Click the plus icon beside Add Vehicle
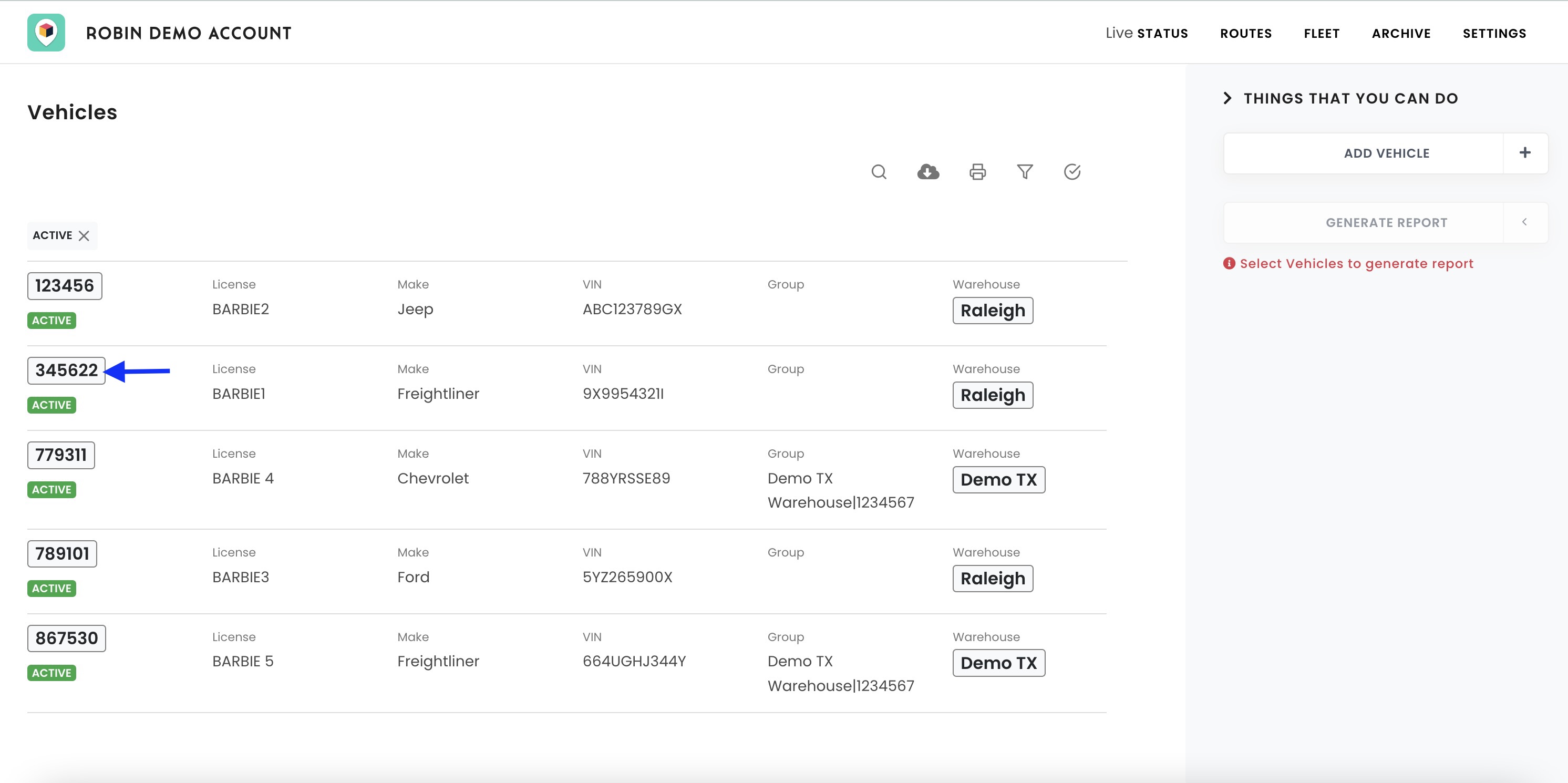This screenshot has width=1568, height=783. click(x=1524, y=153)
